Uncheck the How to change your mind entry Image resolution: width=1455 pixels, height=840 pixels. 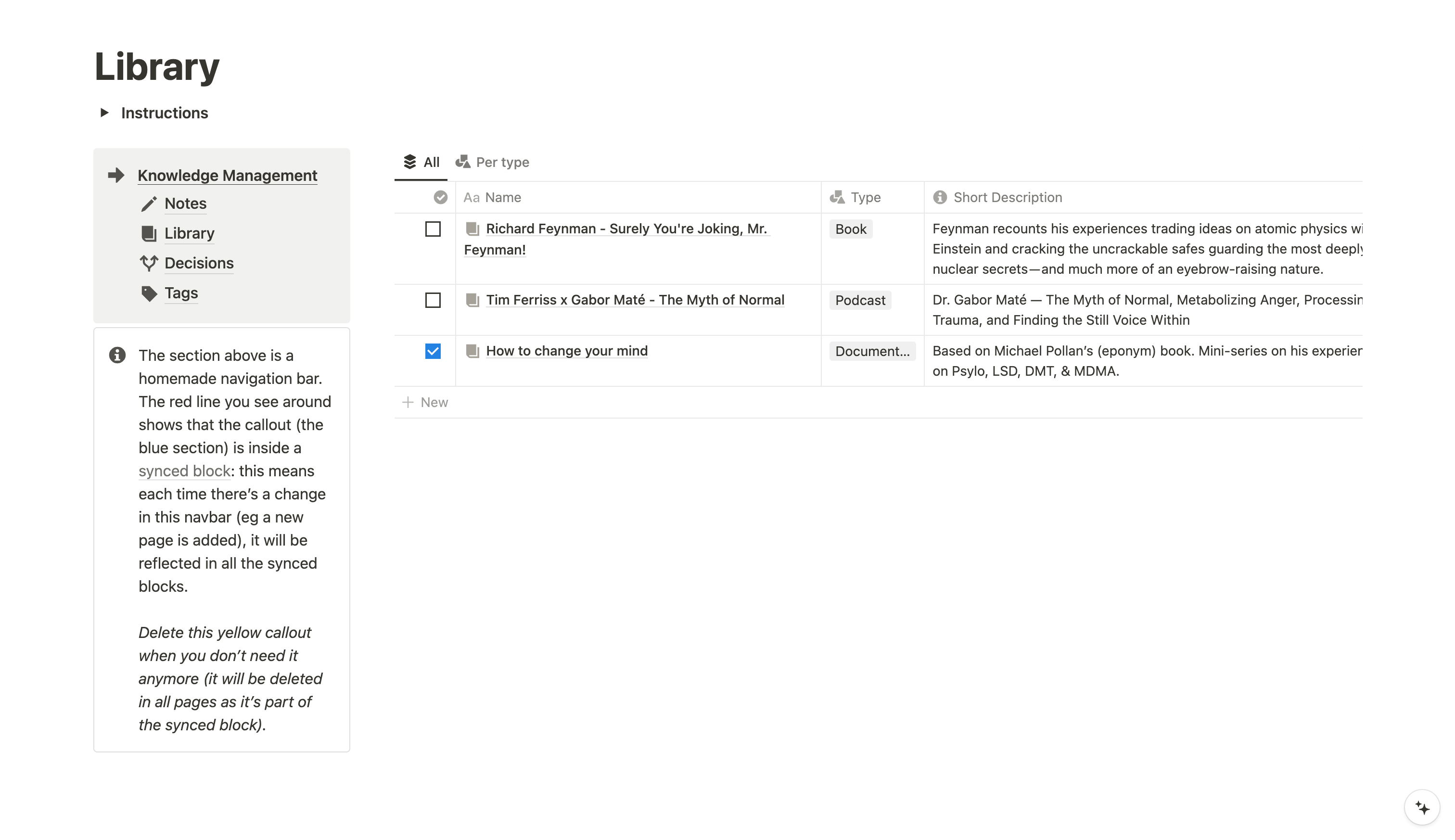(x=432, y=350)
